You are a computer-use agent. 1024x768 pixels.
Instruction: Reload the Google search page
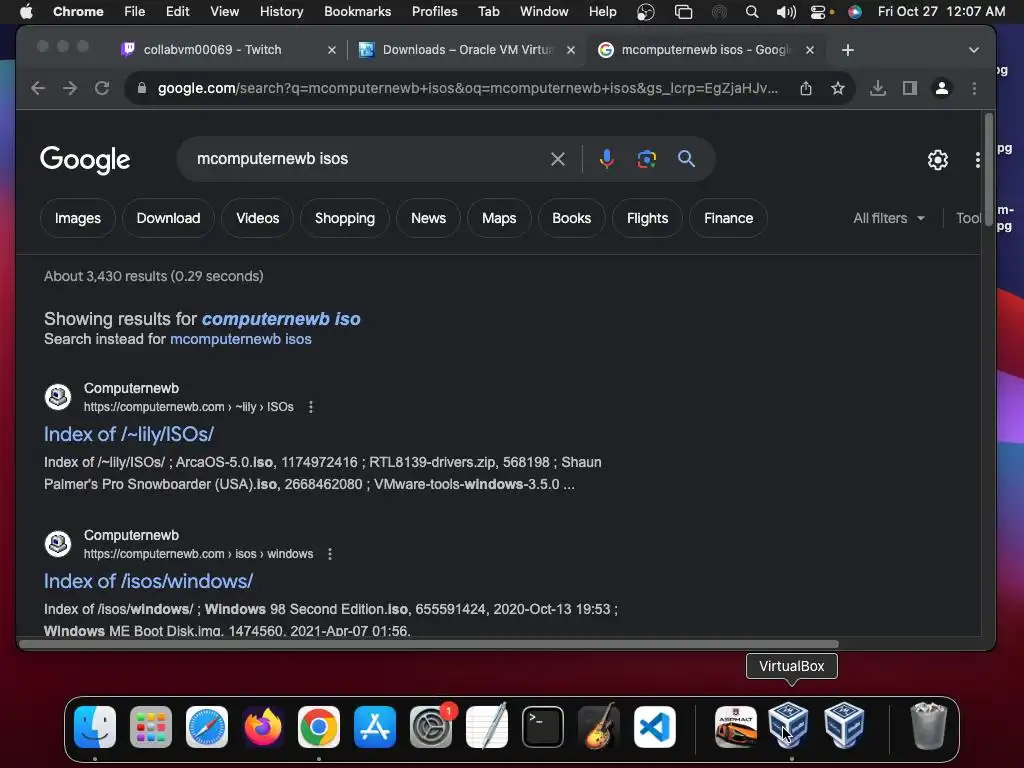click(x=102, y=88)
